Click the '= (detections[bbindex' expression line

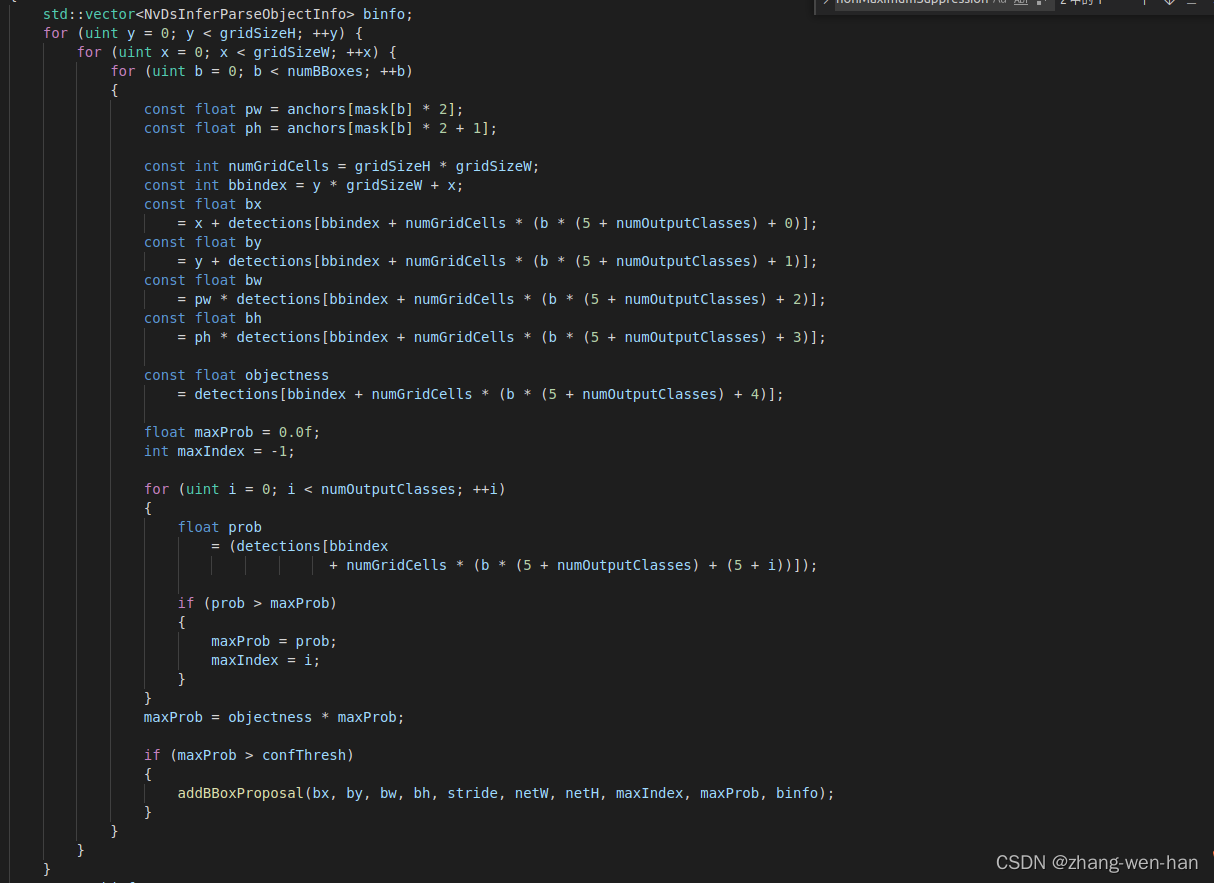tap(300, 546)
